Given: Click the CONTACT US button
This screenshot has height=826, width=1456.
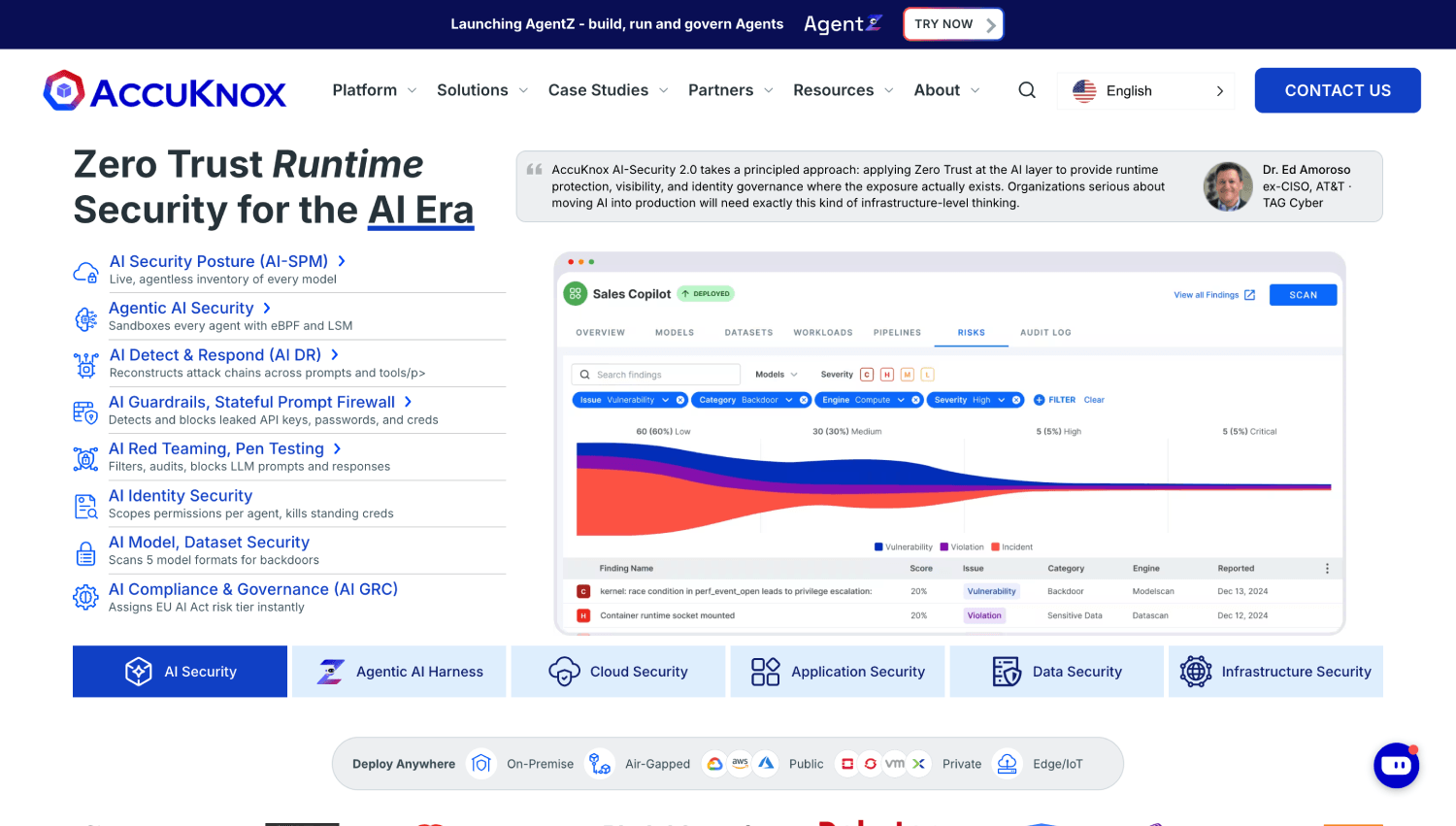Looking at the screenshot, I should 1338,90.
